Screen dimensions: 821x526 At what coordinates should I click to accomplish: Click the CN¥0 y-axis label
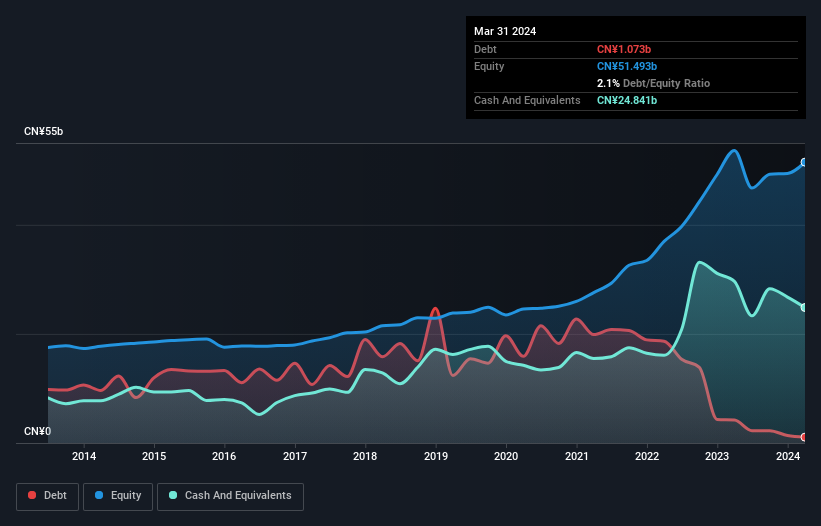[x=37, y=431]
